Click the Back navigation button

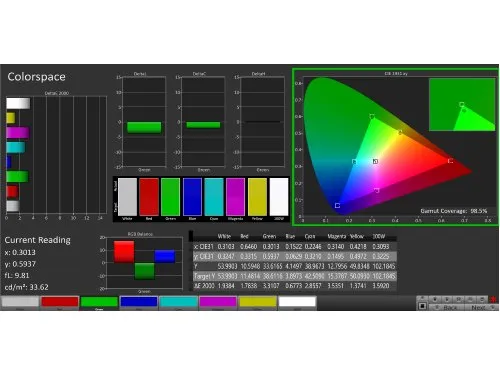[x=447, y=307]
